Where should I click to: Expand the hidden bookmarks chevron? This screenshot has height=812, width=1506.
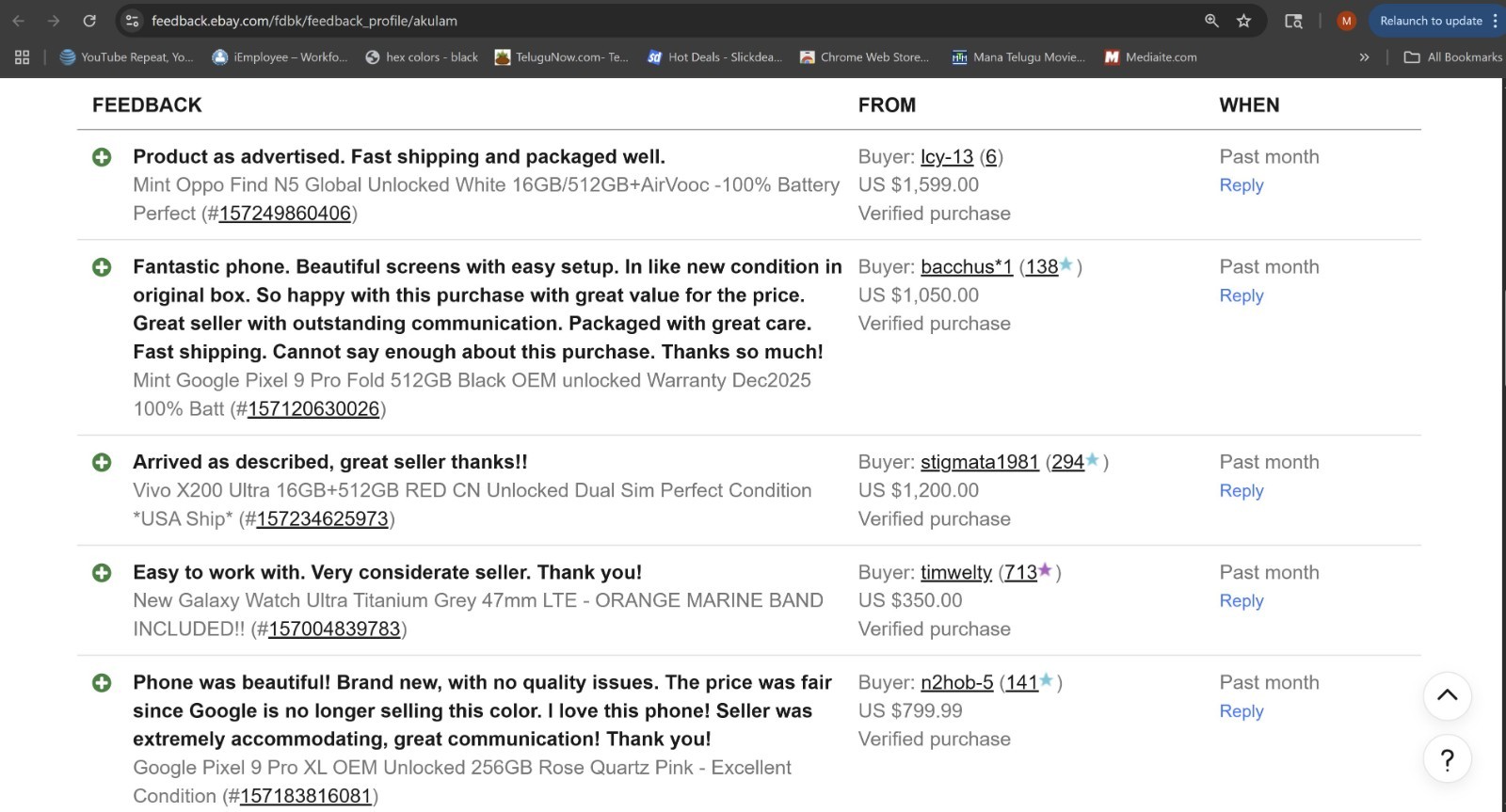pyautogui.click(x=1364, y=57)
